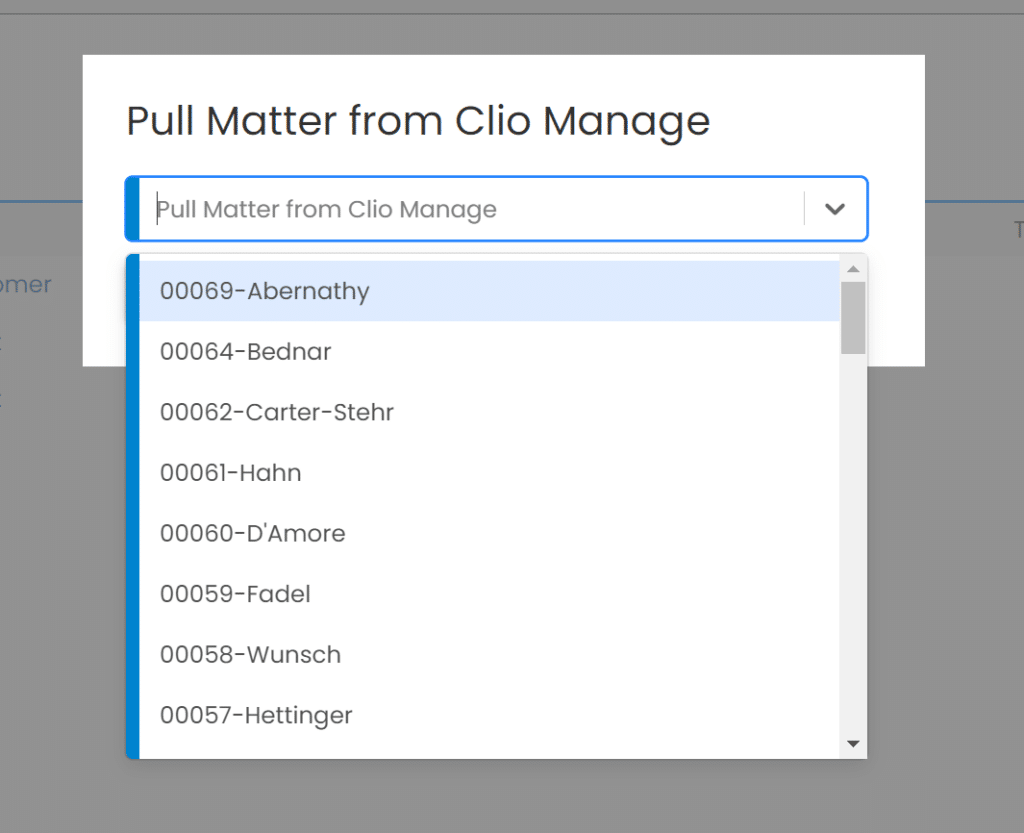Select the 00069-Abernathy matter
Screen dimensions: 1024x833
point(264,291)
